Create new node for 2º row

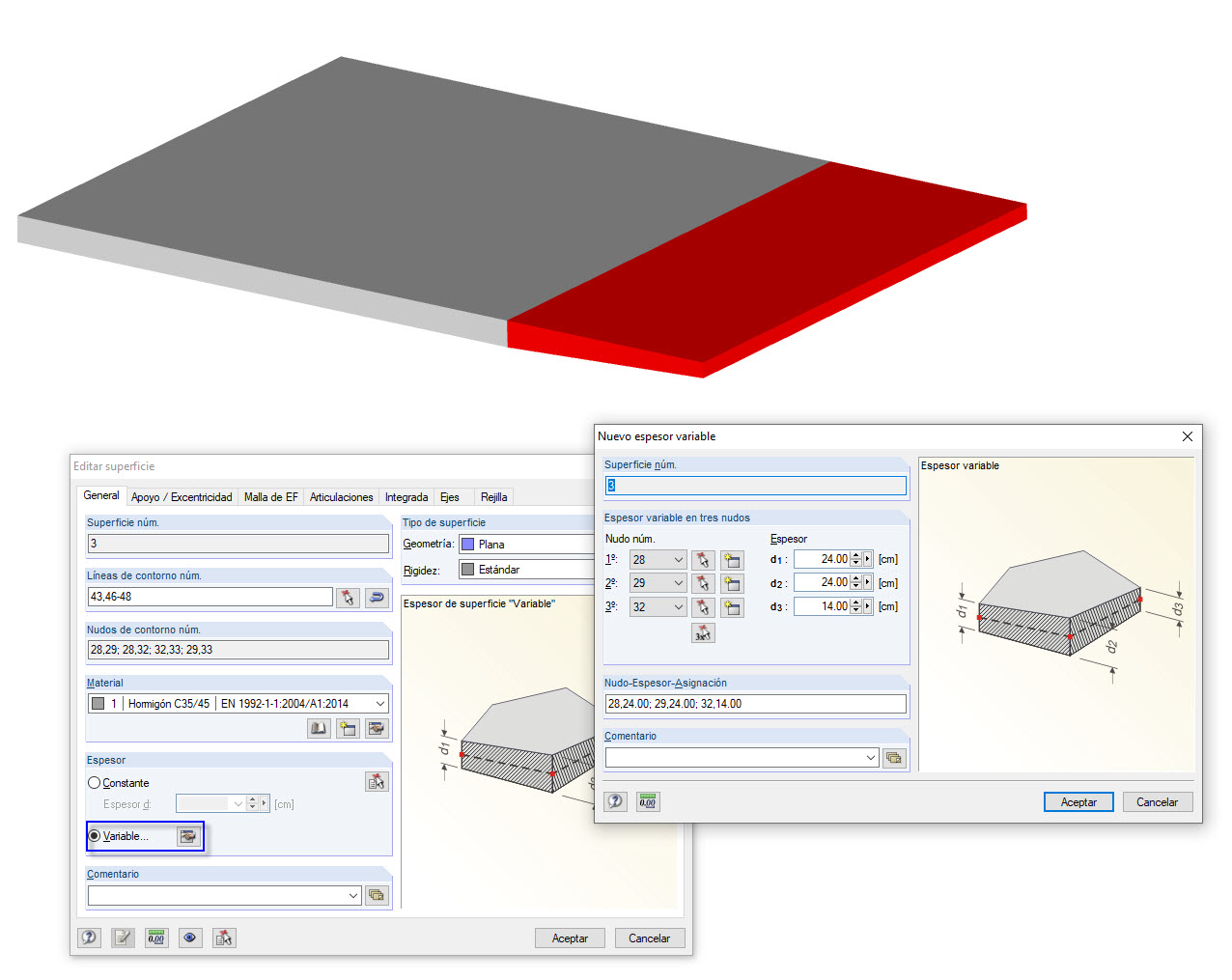coord(732,583)
